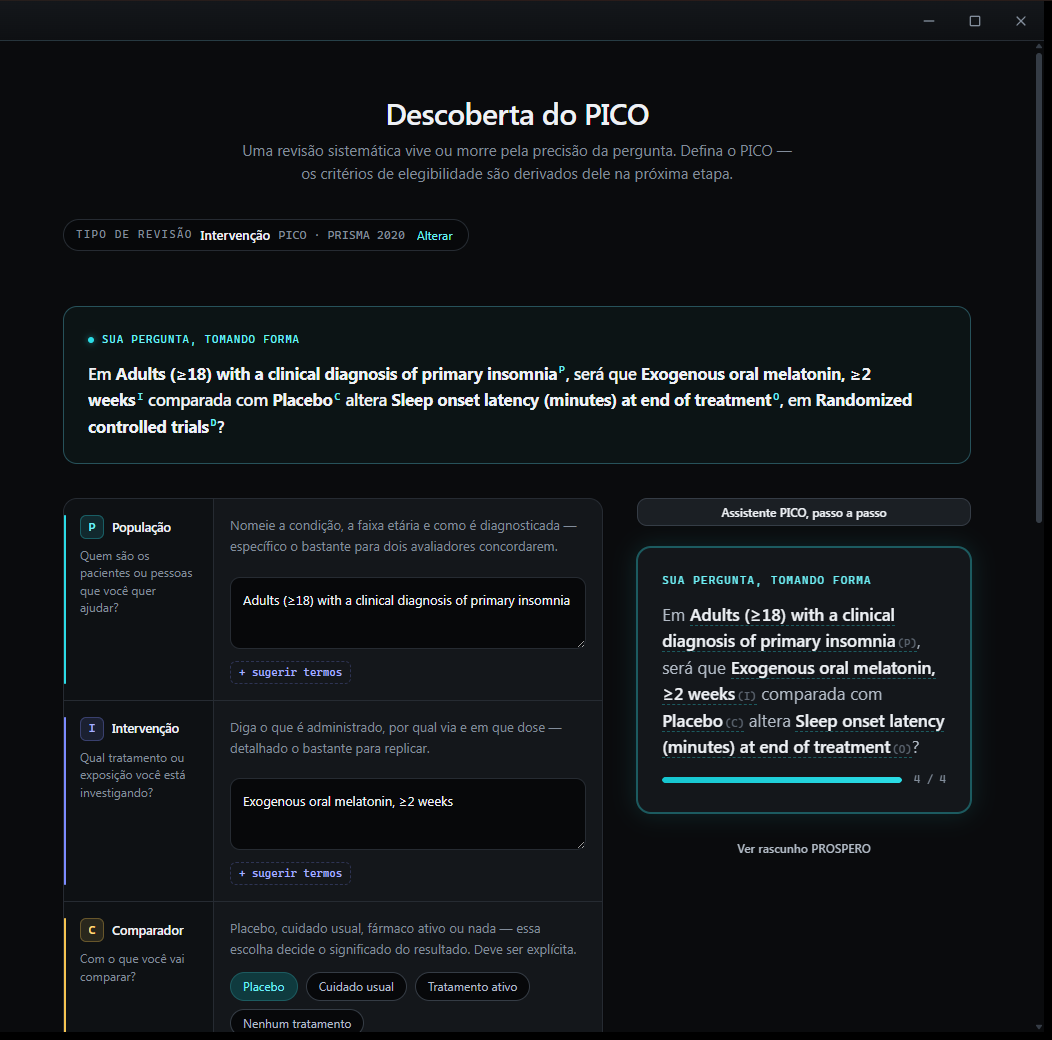Focus the Intervenção text field

[x=408, y=814]
